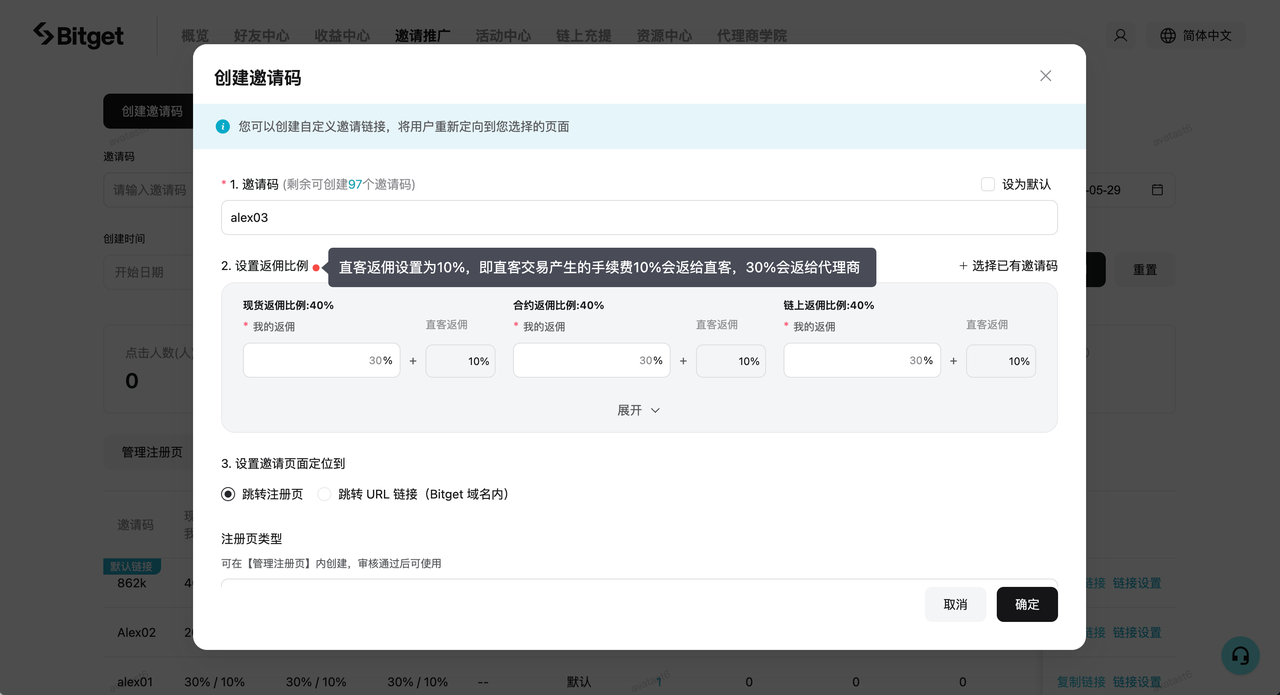
Task: Click the 现货 我的返佣 percentage input
Action: coord(320,361)
